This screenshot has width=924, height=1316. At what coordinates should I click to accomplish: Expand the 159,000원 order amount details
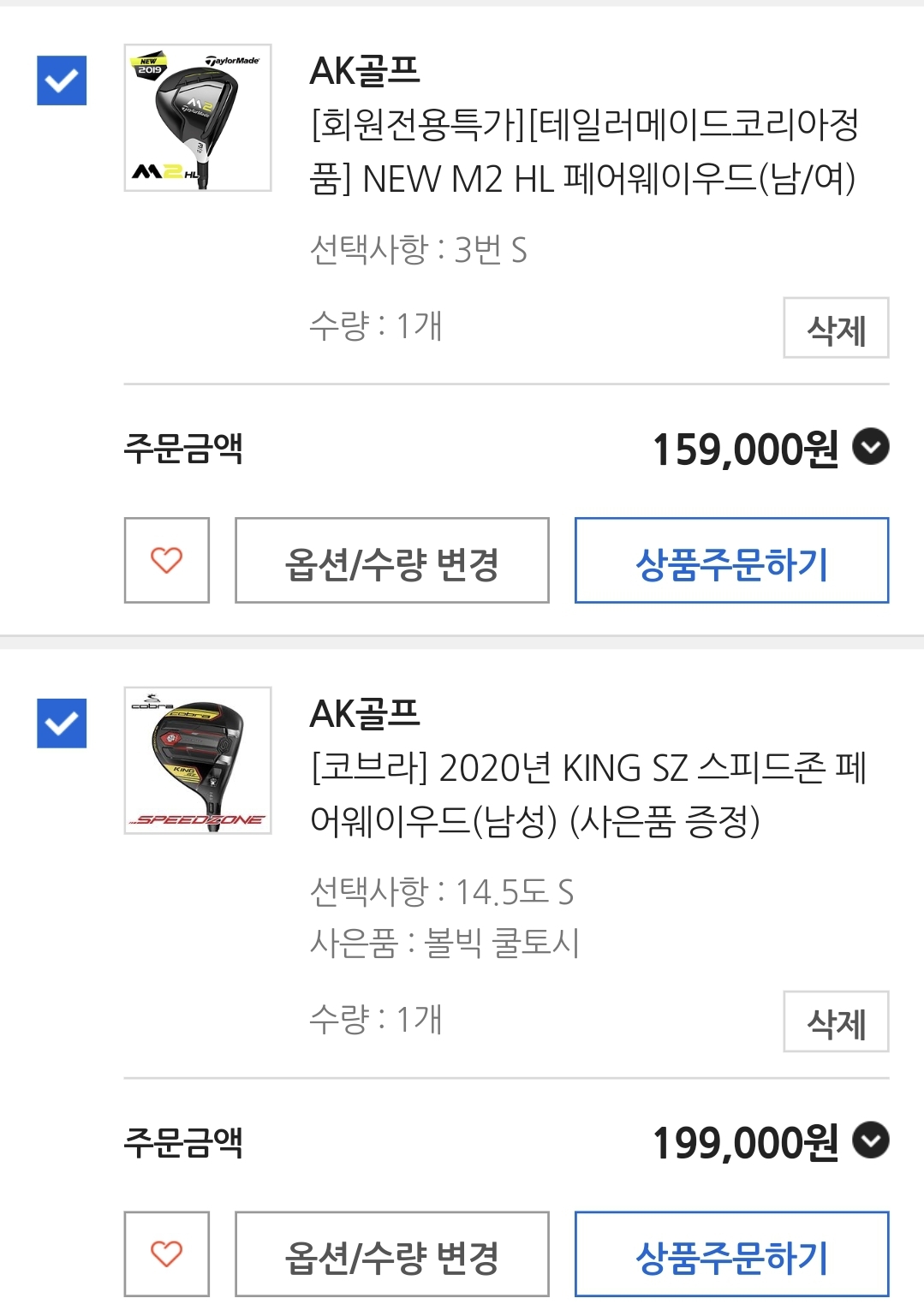(871, 447)
